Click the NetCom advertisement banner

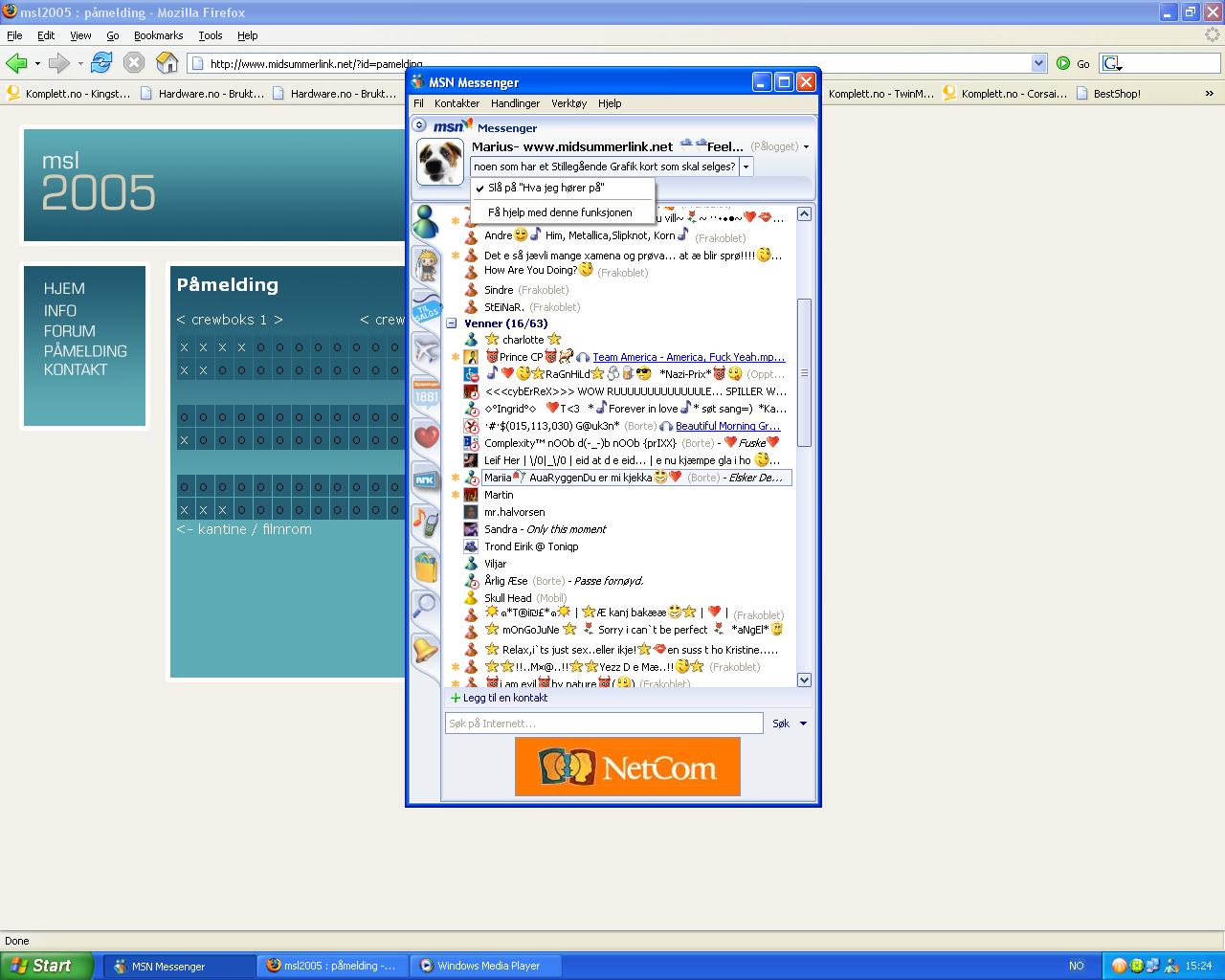pos(628,767)
